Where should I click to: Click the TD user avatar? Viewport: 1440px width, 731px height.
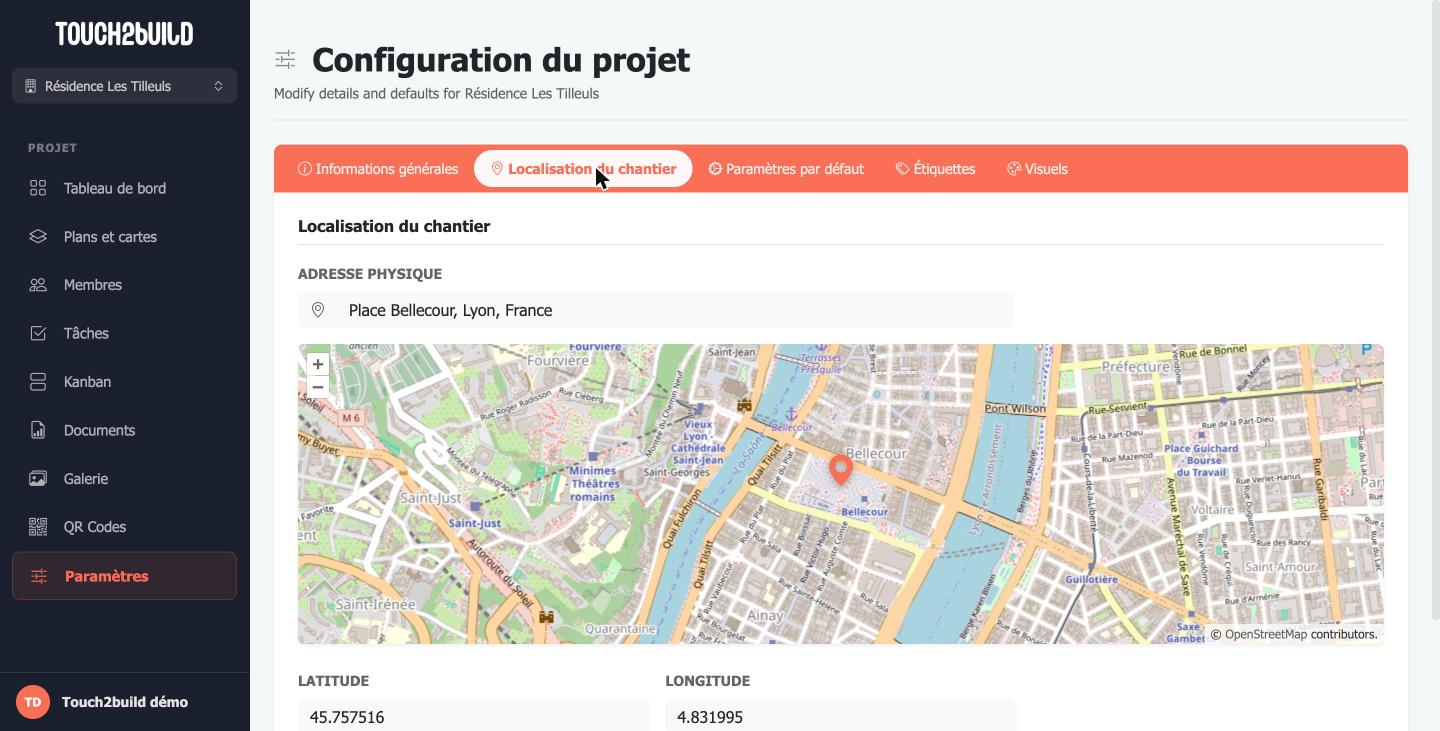coord(33,702)
